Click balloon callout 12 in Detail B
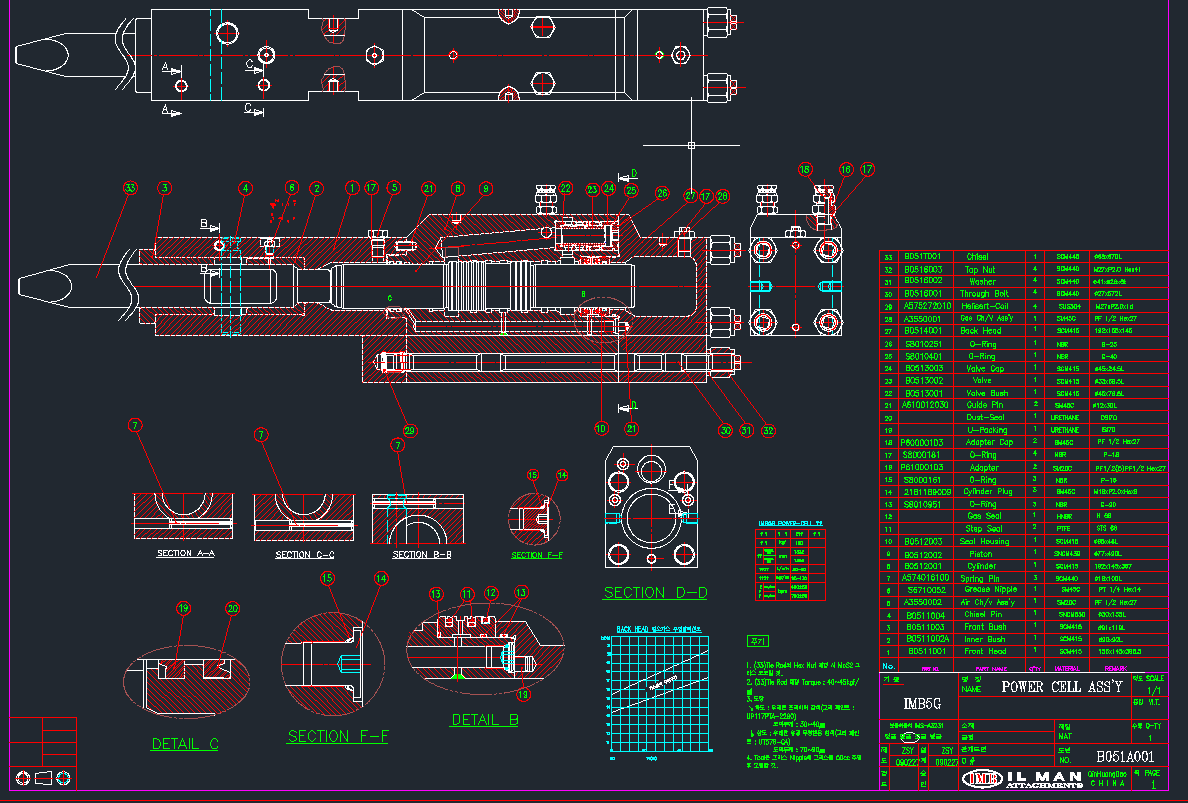 pos(491,593)
